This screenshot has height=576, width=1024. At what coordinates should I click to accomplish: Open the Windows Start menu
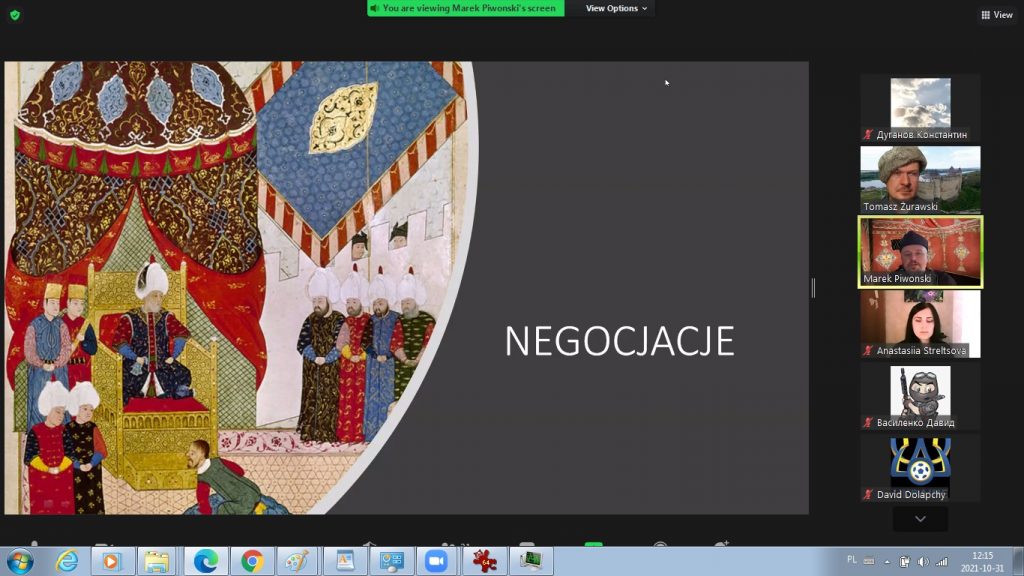[x=19, y=561]
